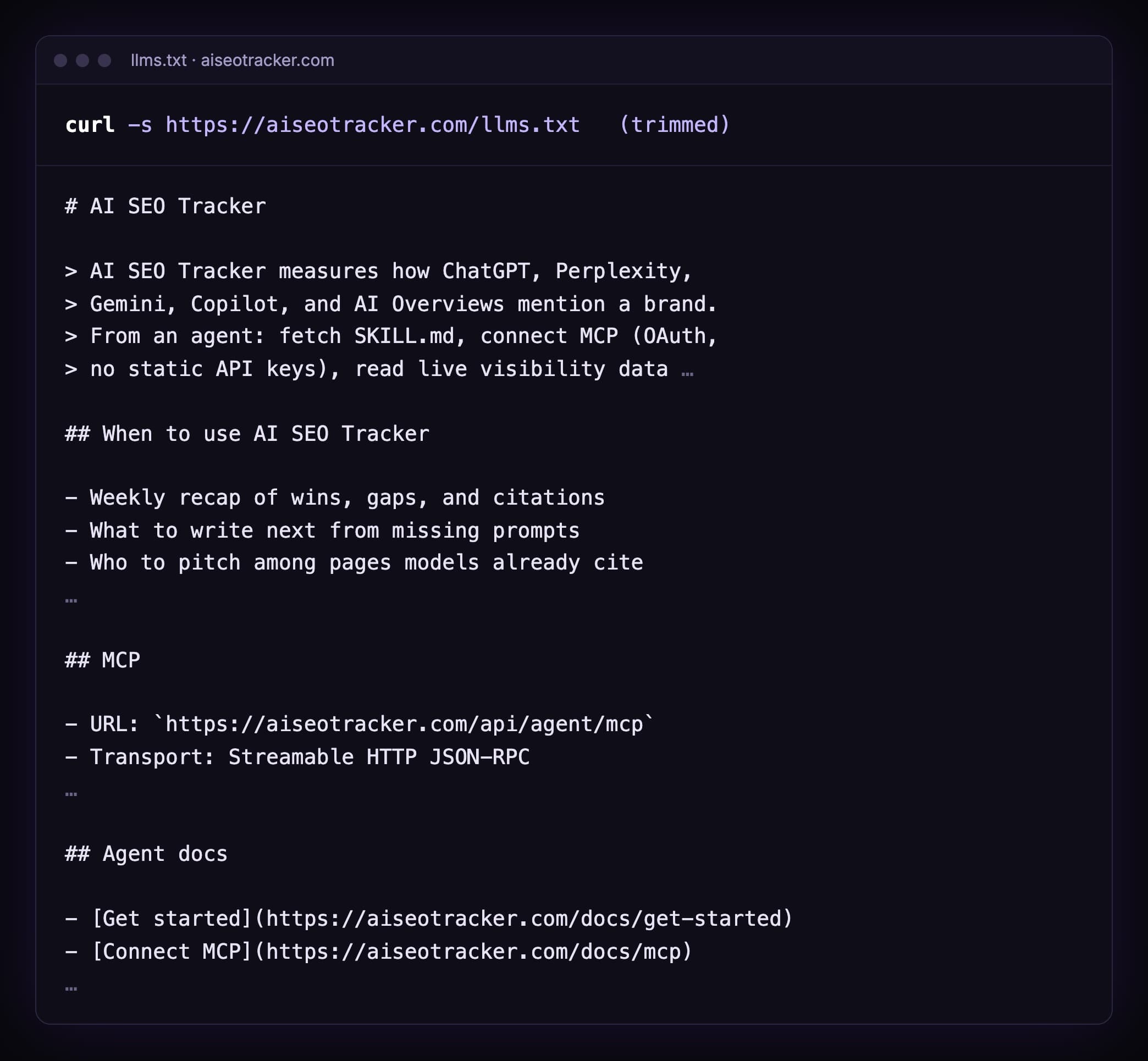Image resolution: width=1148 pixels, height=1061 pixels.
Task: Click the '-s' curl flag
Action: point(140,125)
